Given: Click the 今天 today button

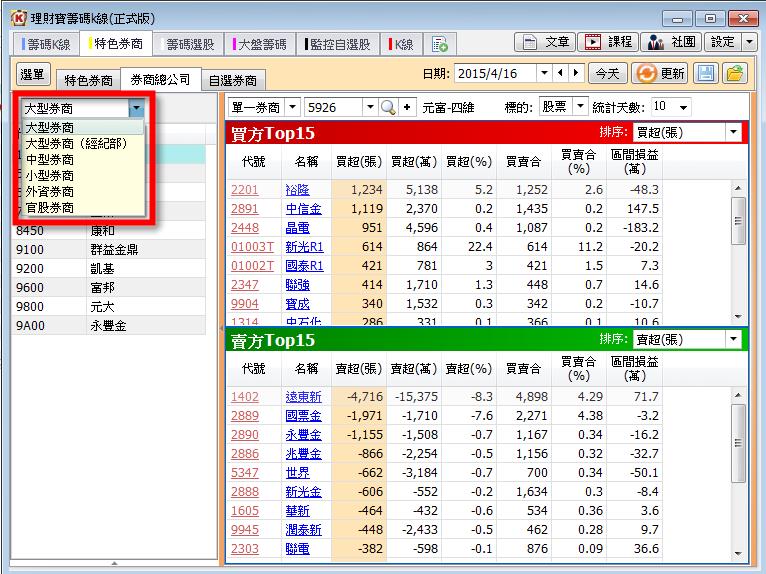Looking at the screenshot, I should 606,74.
